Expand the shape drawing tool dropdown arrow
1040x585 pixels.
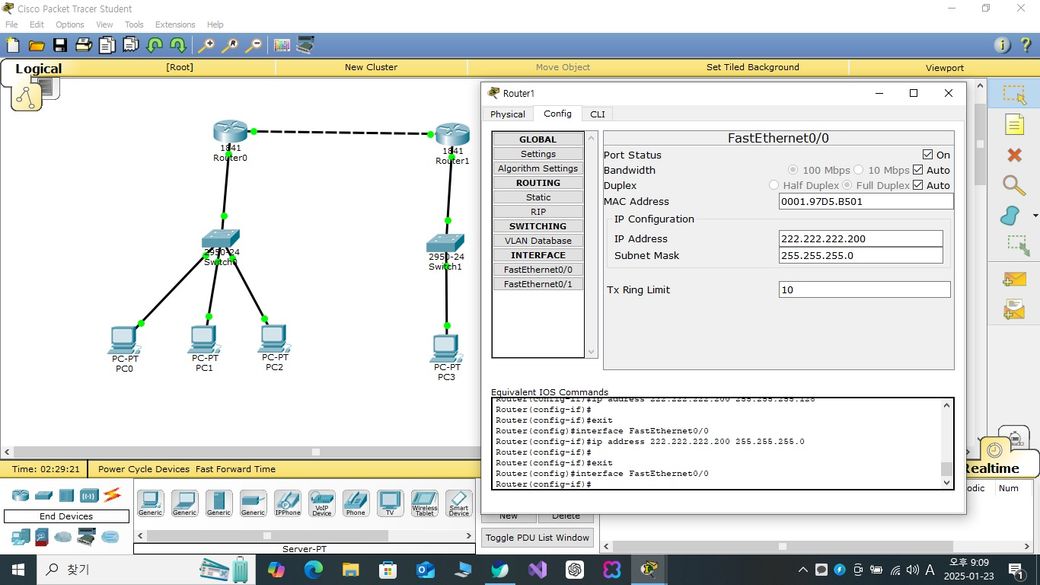[x=1034, y=216]
